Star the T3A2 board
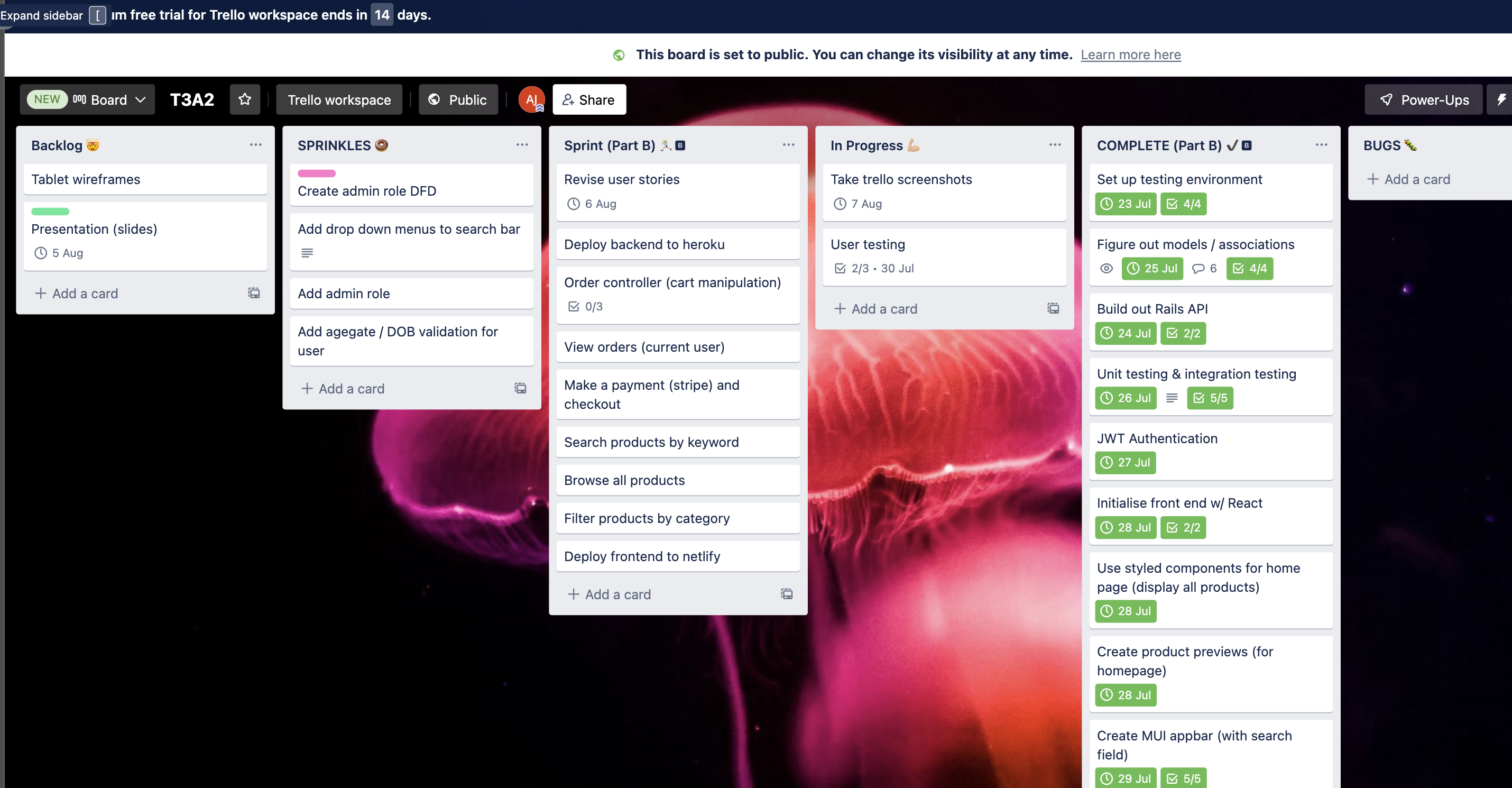The width and height of the screenshot is (1512, 788). coord(245,99)
